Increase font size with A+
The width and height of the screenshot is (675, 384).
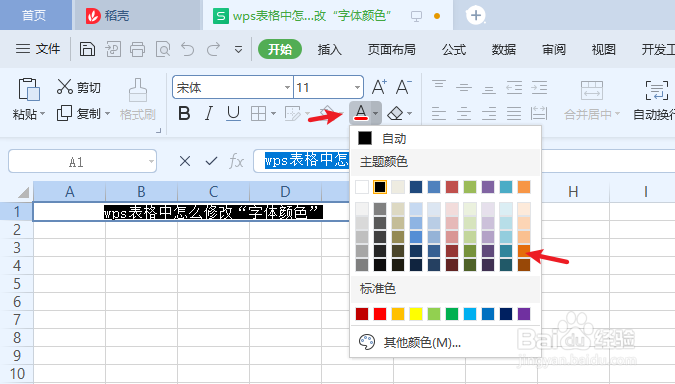pyautogui.click(x=379, y=87)
